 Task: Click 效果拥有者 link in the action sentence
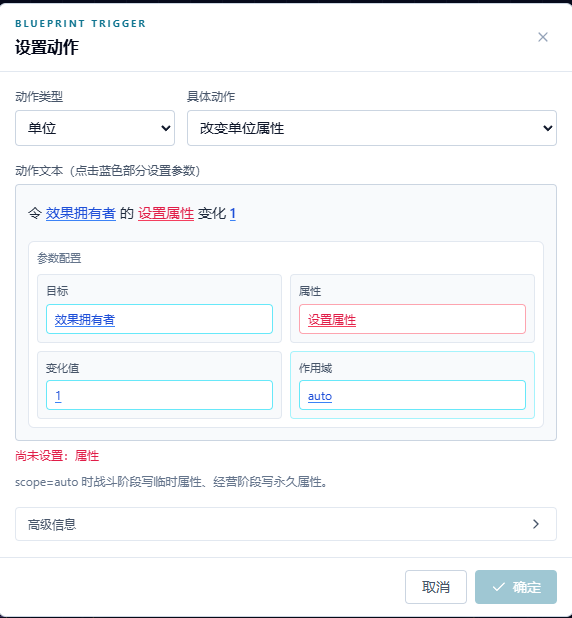click(81, 213)
